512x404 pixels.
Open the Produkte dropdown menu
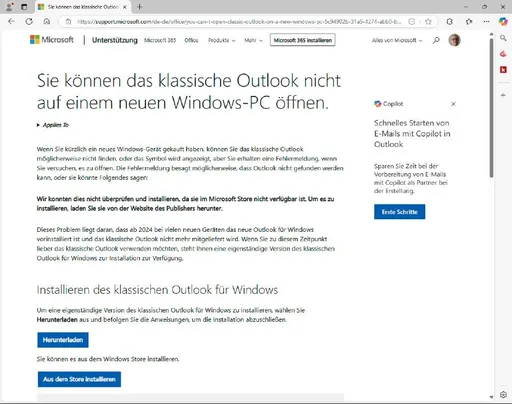[x=222, y=40]
